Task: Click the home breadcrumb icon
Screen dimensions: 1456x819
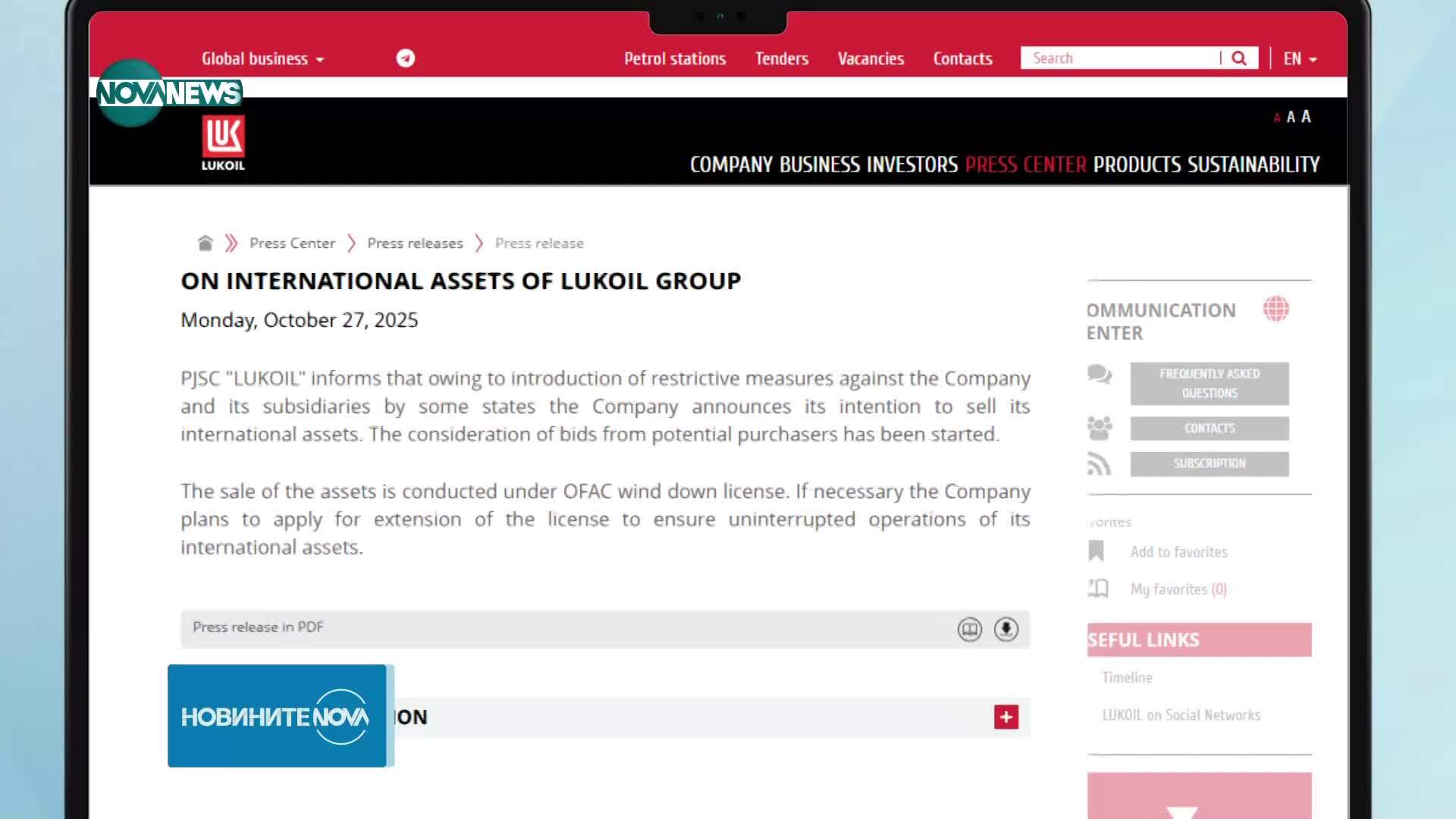Action: coord(205,243)
